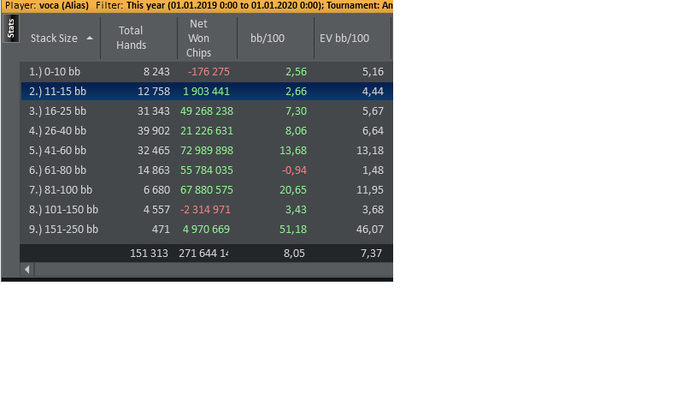Select row 6.) 61-80 bb
This screenshot has height=394, width=700.
206,170
